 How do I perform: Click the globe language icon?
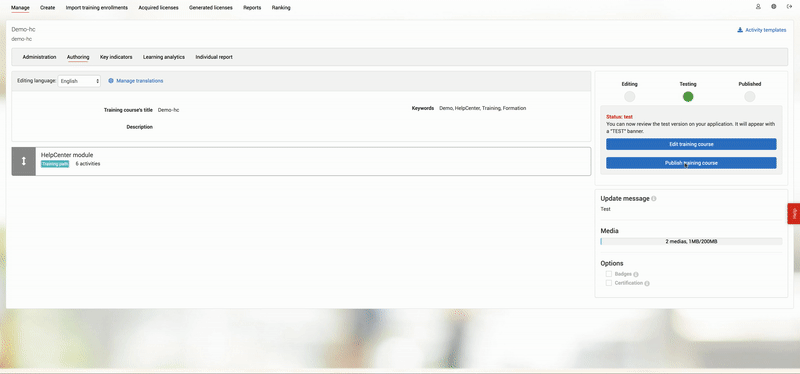click(x=773, y=7)
